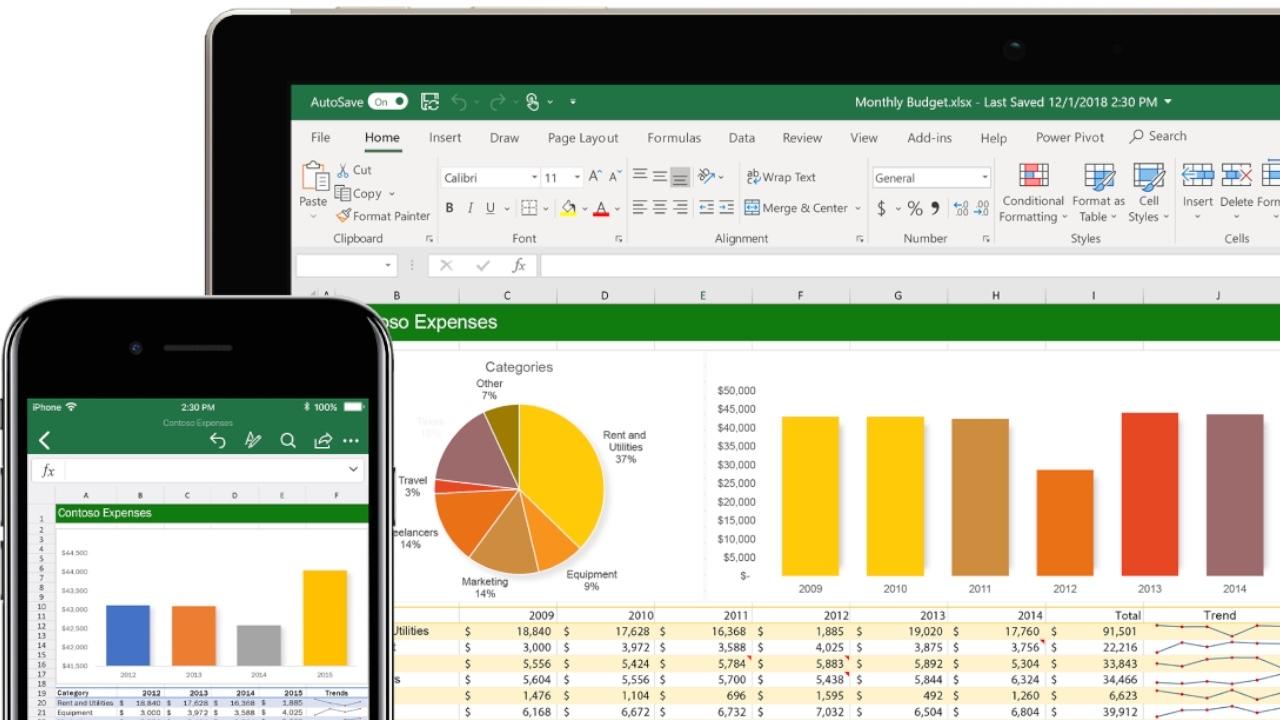Tap the iPhone undo arrow

pyautogui.click(x=217, y=440)
